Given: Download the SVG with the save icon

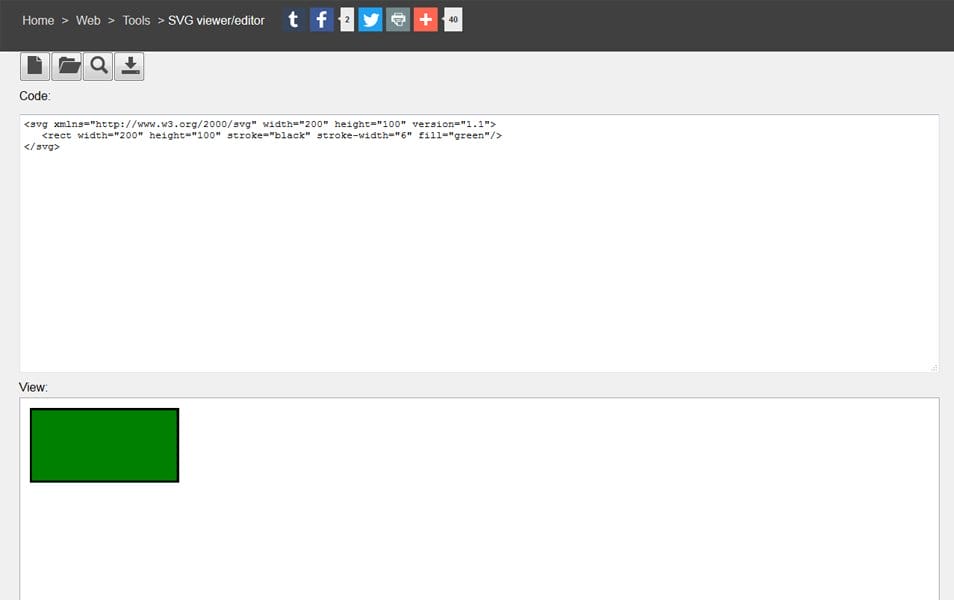Looking at the screenshot, I should 130,66.
